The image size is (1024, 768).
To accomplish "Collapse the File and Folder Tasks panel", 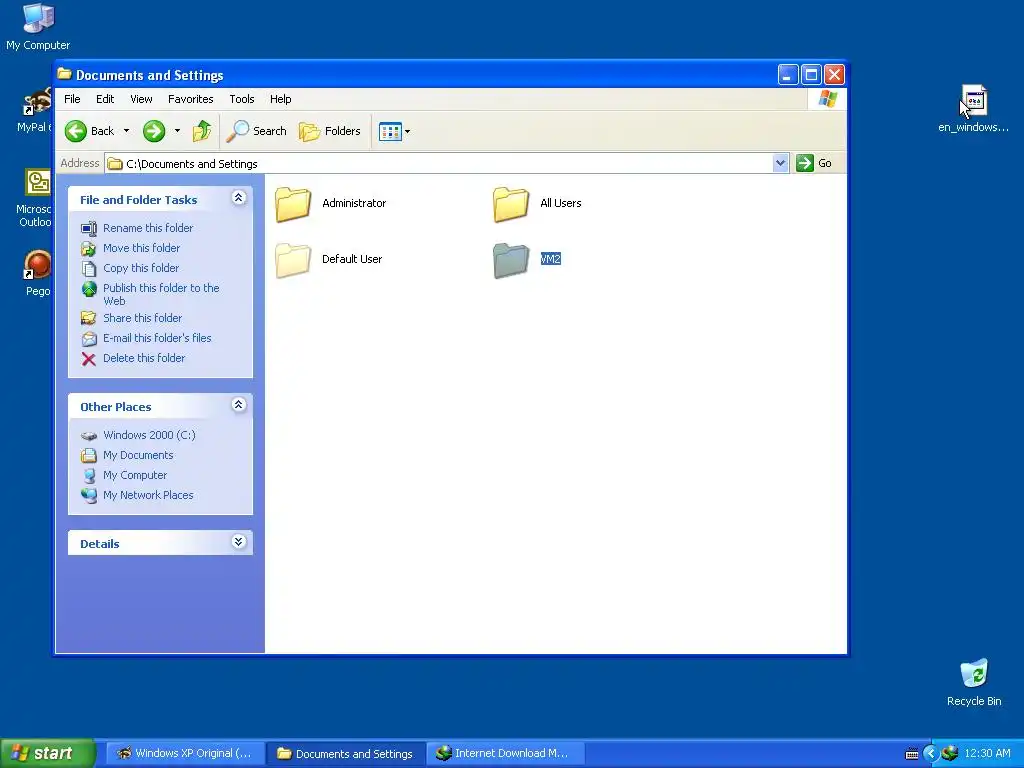I will 238,198.
